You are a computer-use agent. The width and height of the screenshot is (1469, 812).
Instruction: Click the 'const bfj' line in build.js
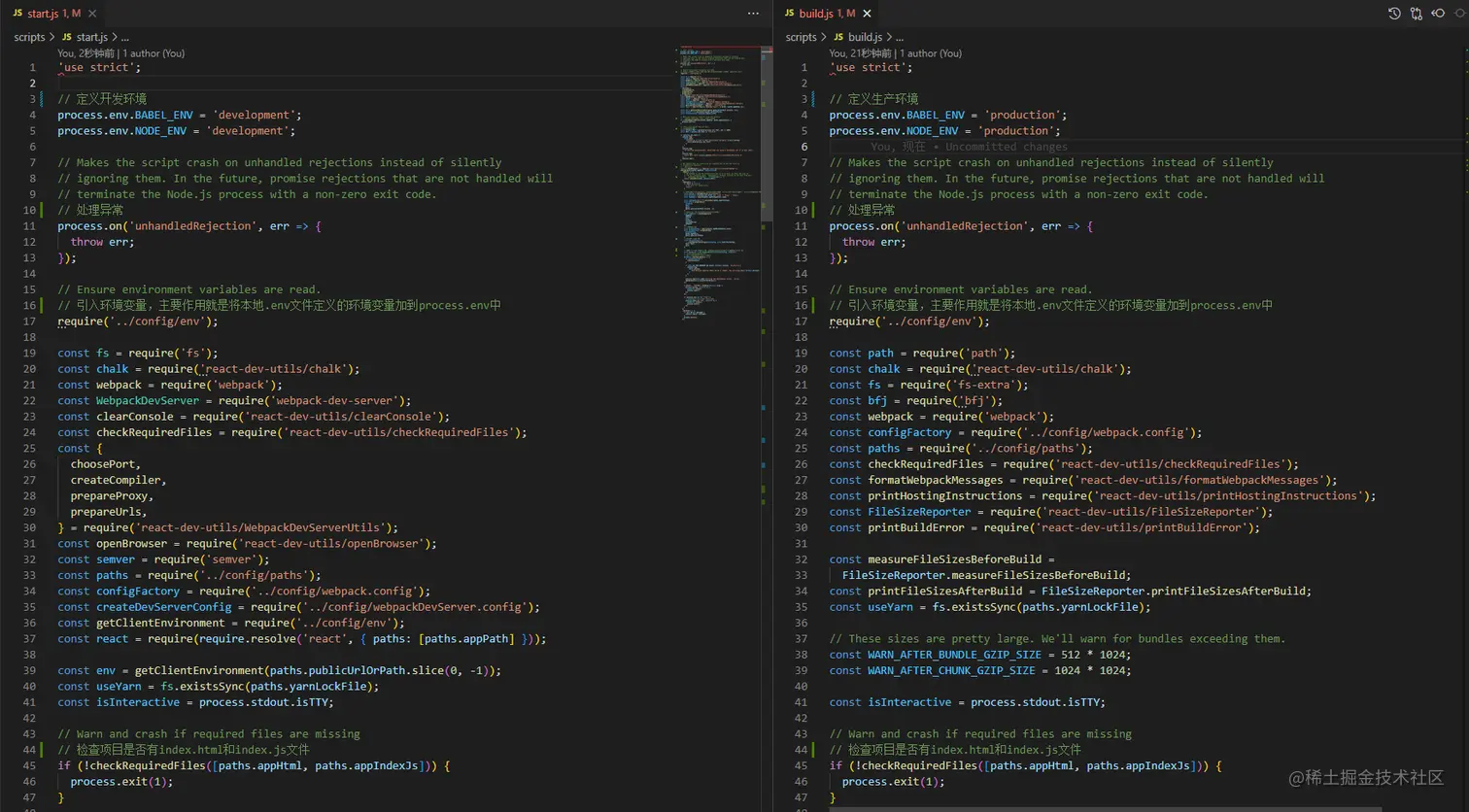tap(916, 400)
